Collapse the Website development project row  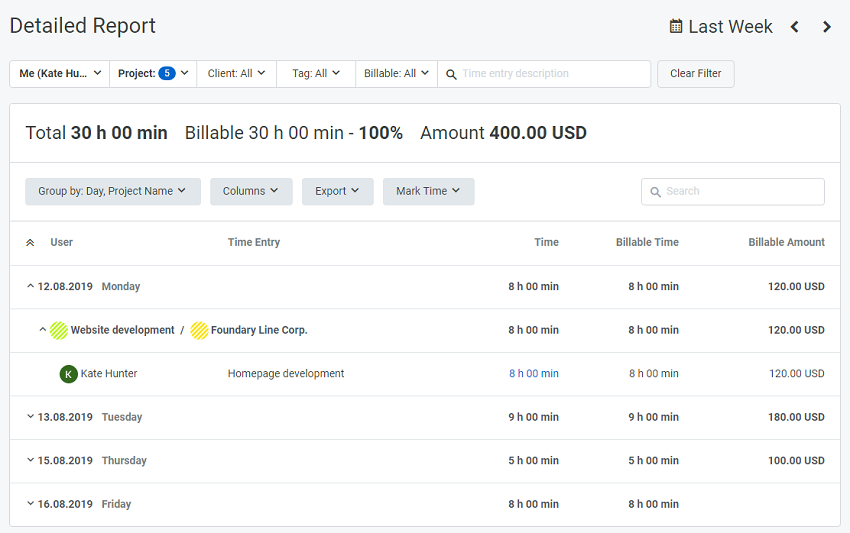pyautogui.click(x=42, y=329)
